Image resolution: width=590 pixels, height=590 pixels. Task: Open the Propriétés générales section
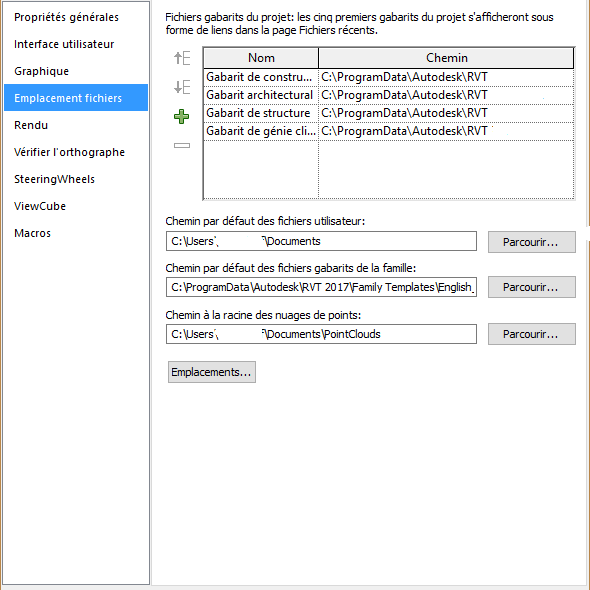point(66,17)
